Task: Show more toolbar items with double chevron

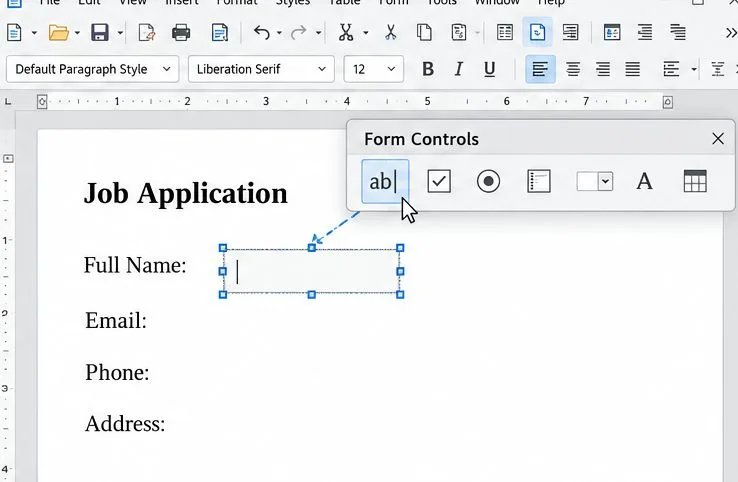Action: tap(730, 33)
